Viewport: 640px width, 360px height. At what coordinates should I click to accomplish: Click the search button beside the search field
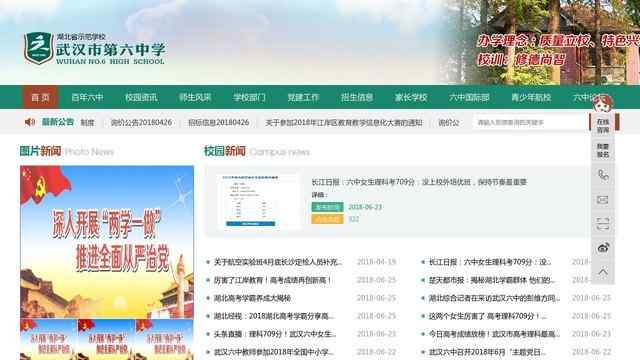click(x=604, y=122)
